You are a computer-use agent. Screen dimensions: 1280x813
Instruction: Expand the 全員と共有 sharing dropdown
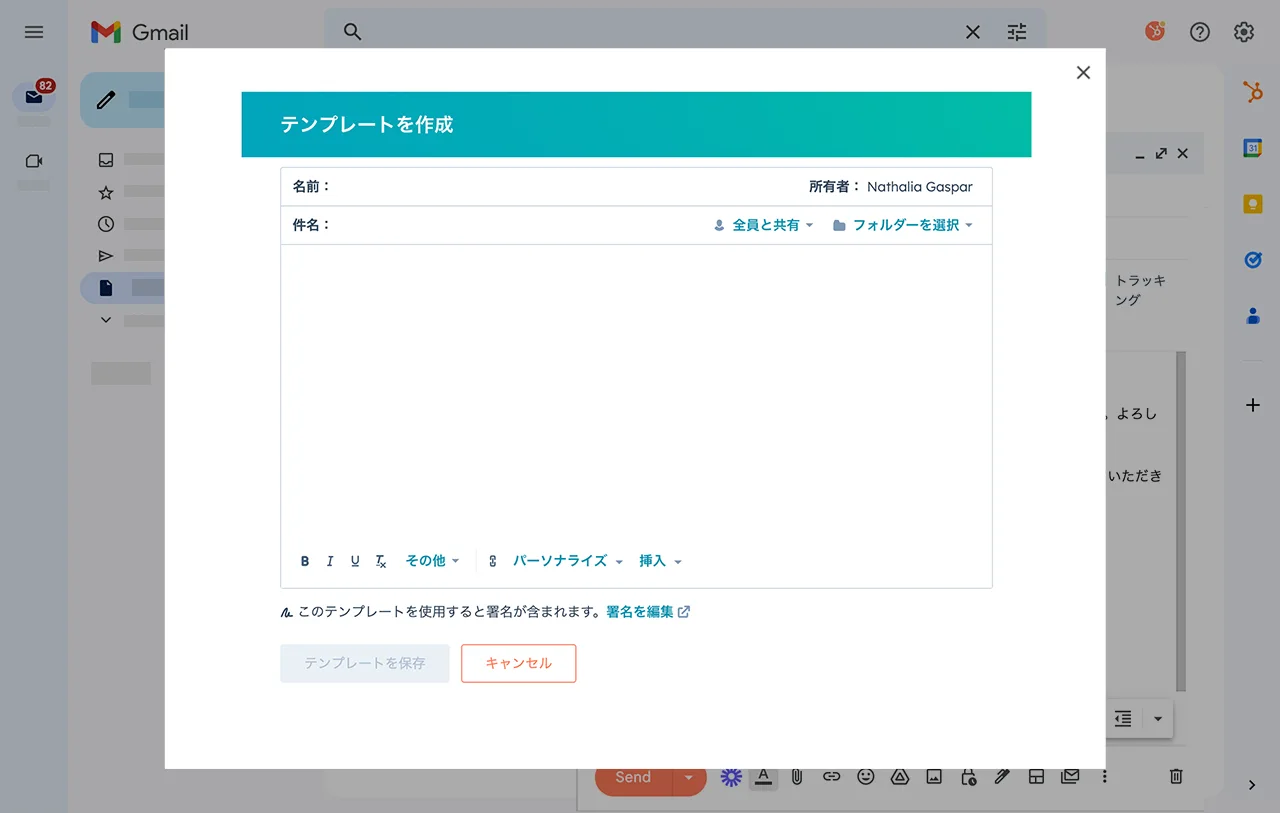(x=764, y=225)
